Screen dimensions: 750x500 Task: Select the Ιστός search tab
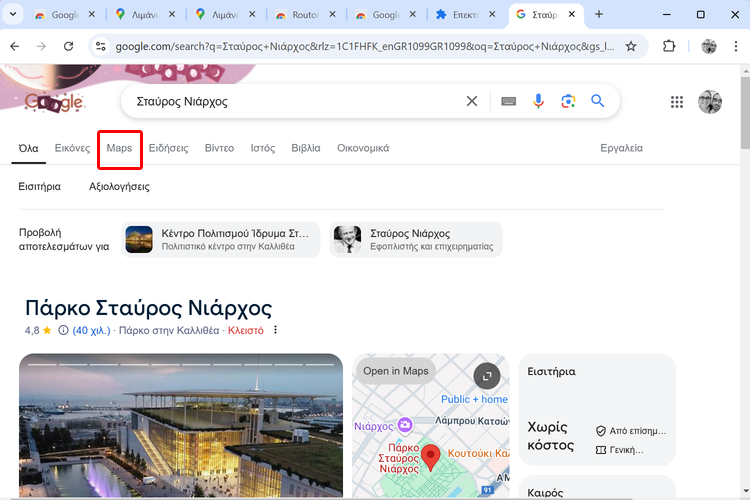coord(263,148)
